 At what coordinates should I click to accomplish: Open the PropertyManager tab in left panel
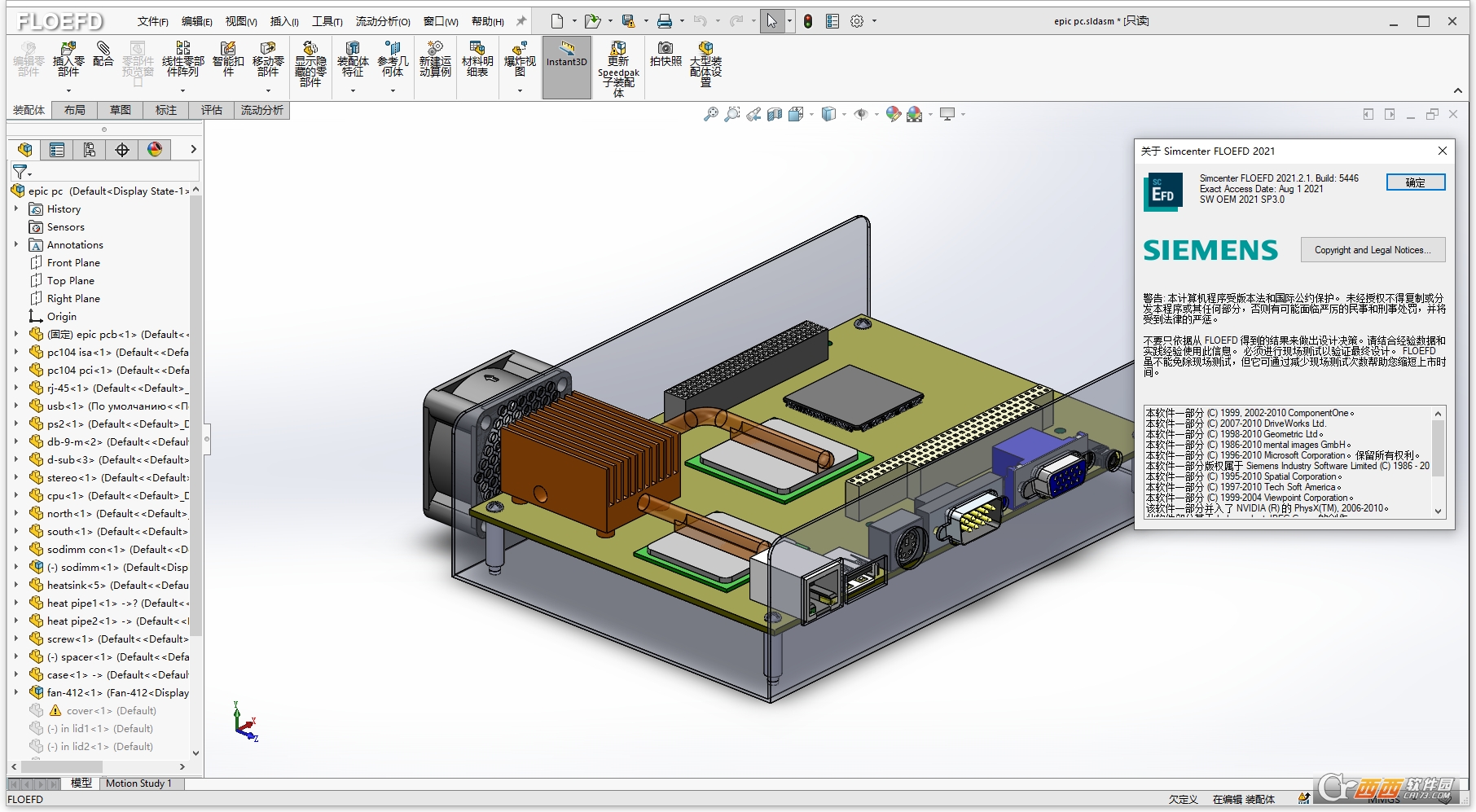pyautogui.click(x=57, y=149)
